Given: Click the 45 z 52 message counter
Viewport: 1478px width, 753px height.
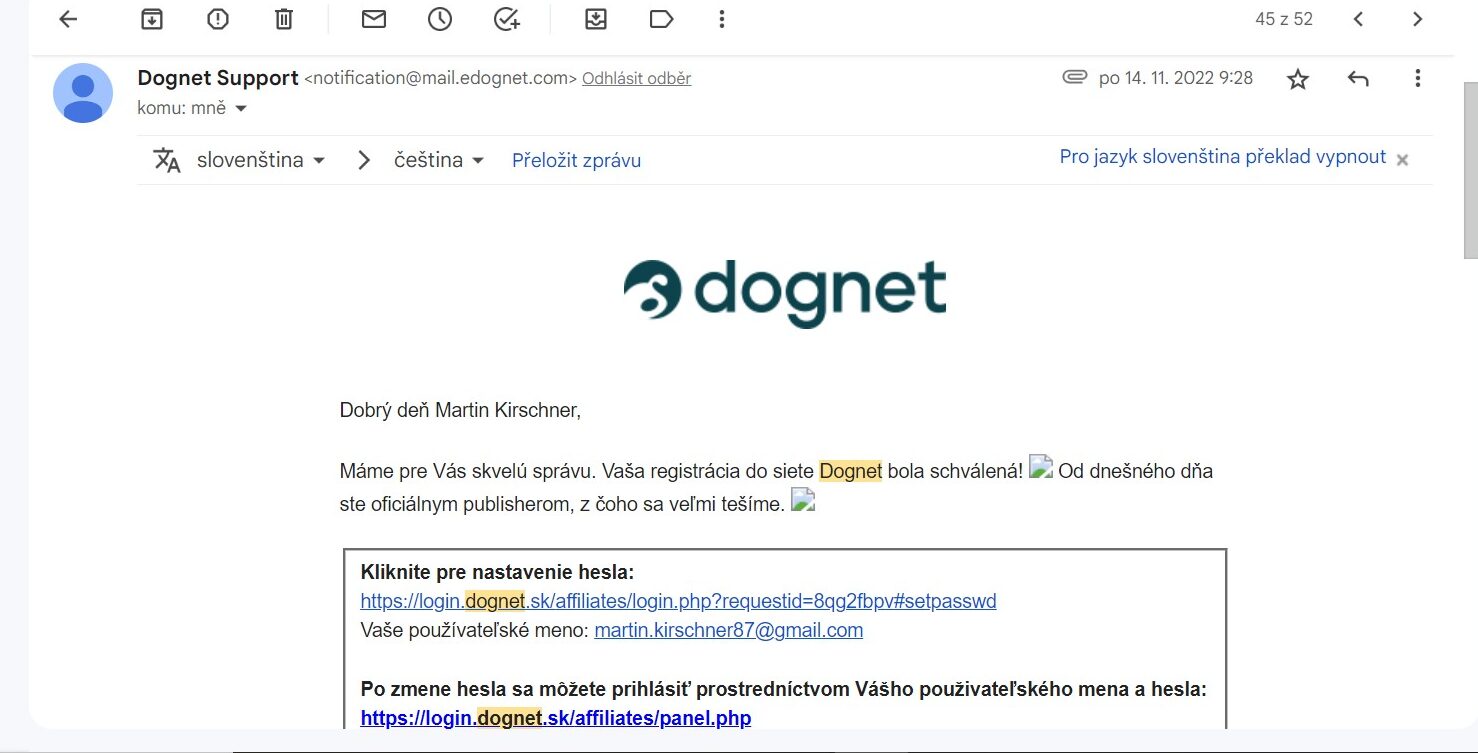Looking at the screenshot, I should 1284,19.
